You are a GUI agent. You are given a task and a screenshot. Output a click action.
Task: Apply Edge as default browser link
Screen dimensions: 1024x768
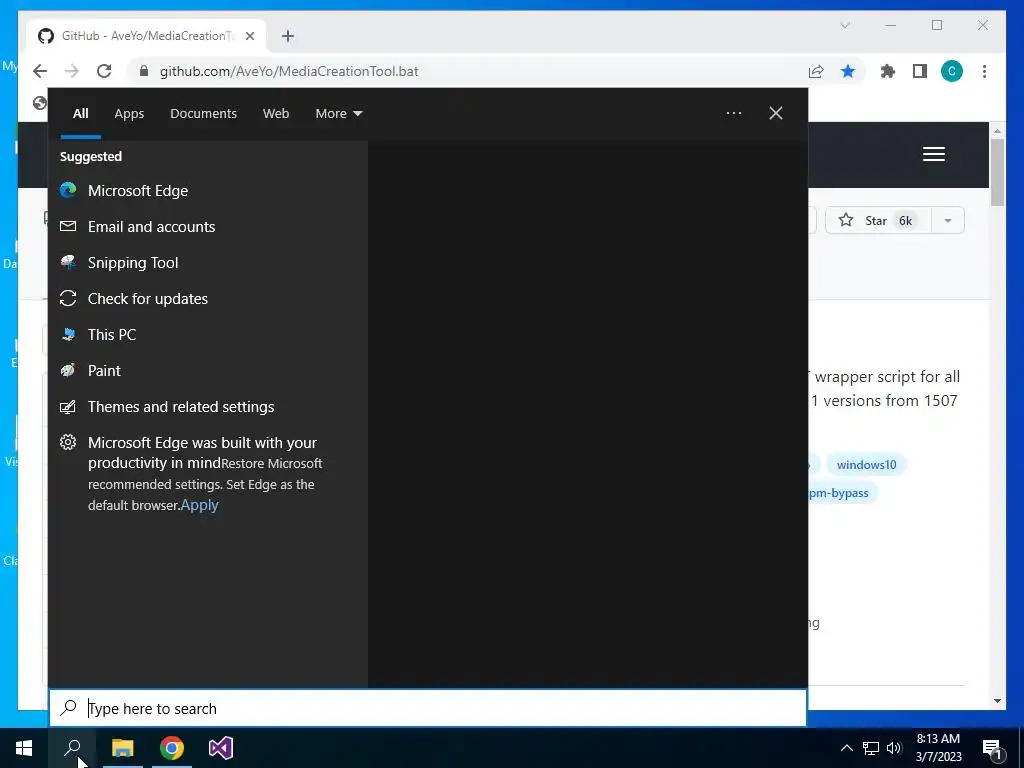pos(199,505)
